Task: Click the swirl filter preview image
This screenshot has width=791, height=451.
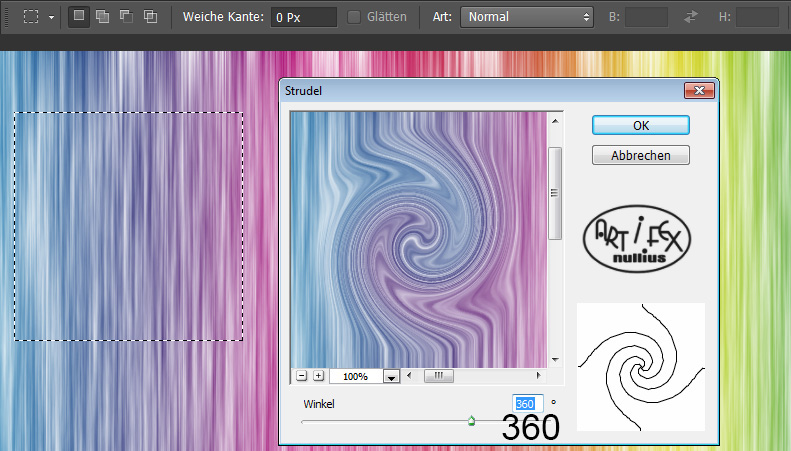Action: [x=419, y=240]
